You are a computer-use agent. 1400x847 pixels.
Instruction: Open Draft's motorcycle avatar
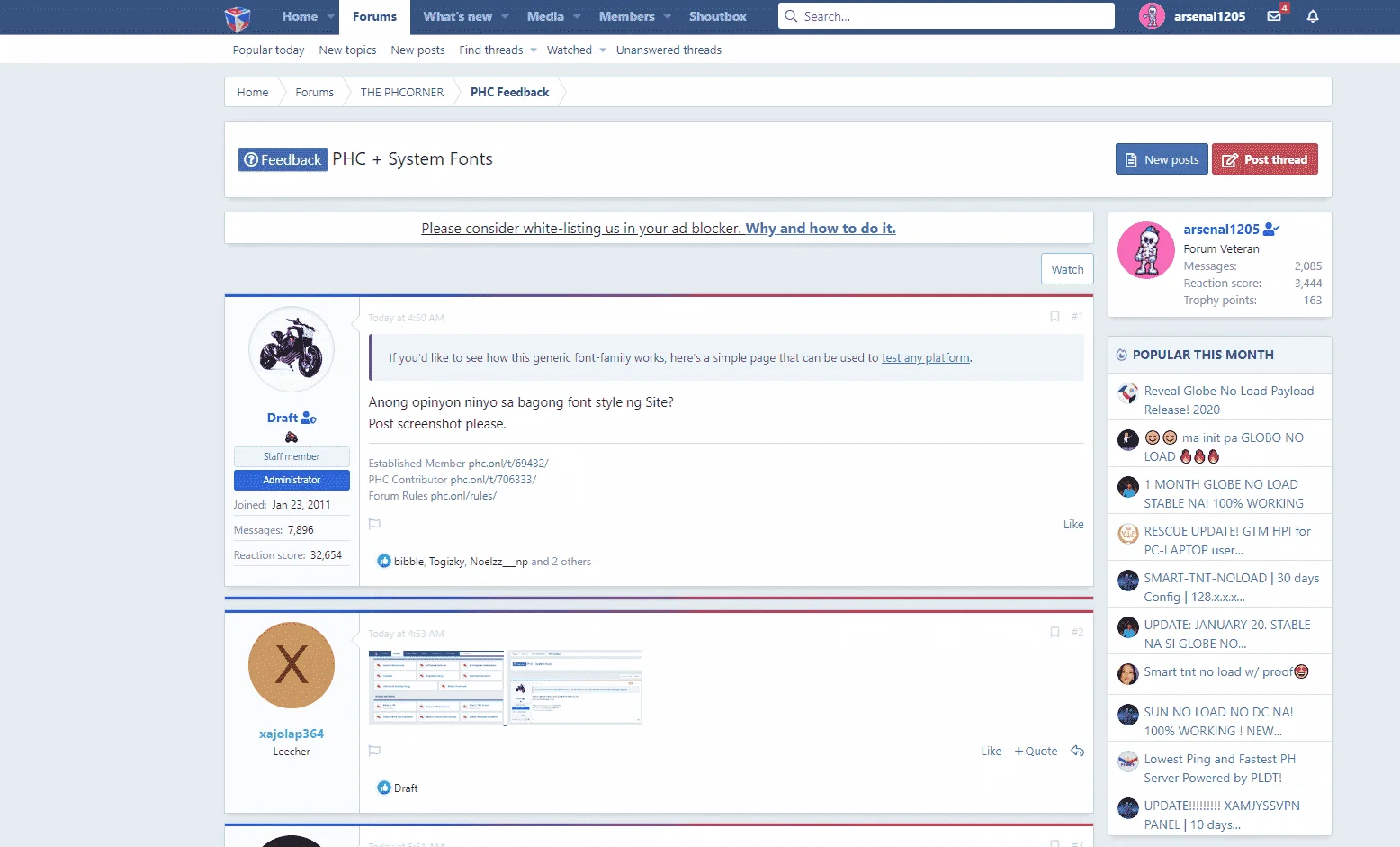tap(292, 349)
